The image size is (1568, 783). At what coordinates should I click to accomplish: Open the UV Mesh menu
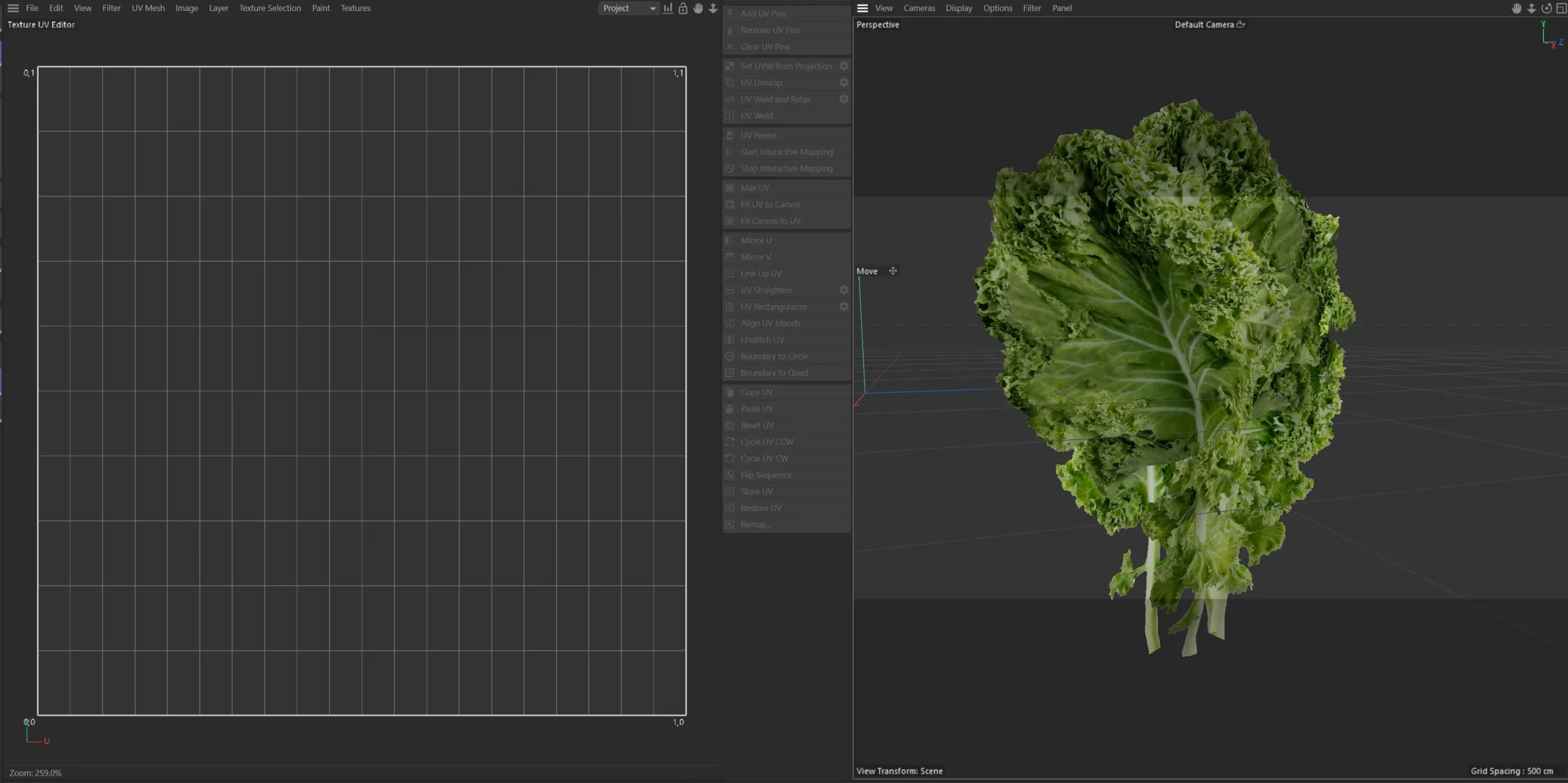click(147, 8)
